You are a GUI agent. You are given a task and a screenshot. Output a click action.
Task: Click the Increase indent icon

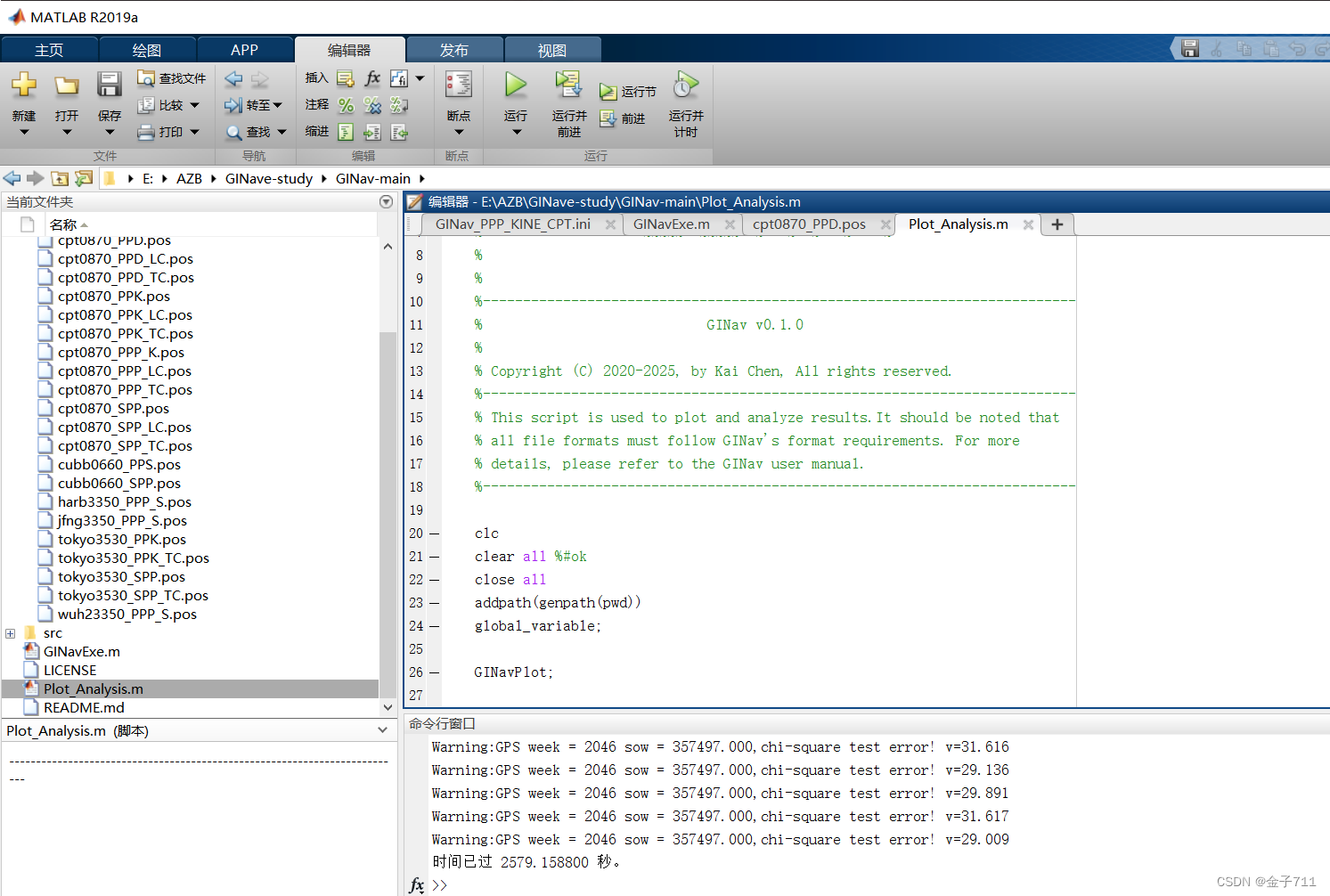(372, 132)
